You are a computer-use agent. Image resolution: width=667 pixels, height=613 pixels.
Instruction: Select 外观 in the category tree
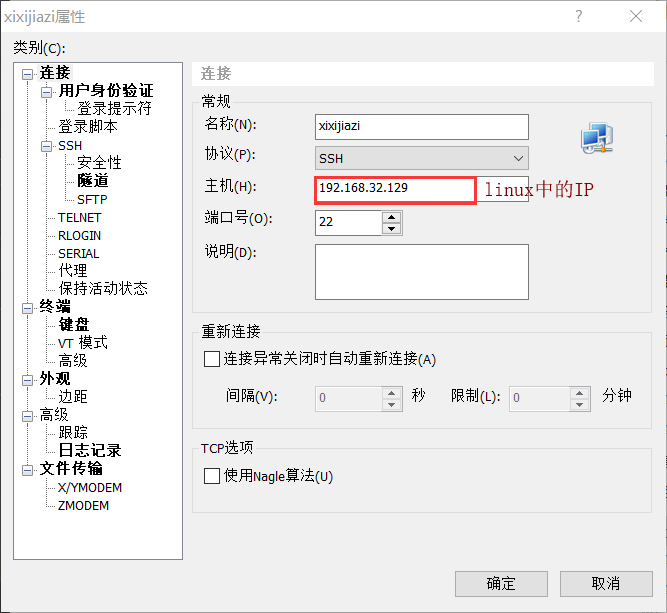coord(55,378)
